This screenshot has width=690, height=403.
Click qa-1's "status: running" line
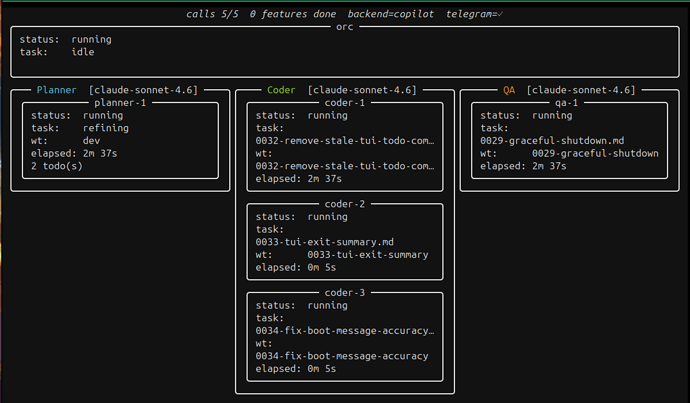pyautogui.click(x=526, y=115)
